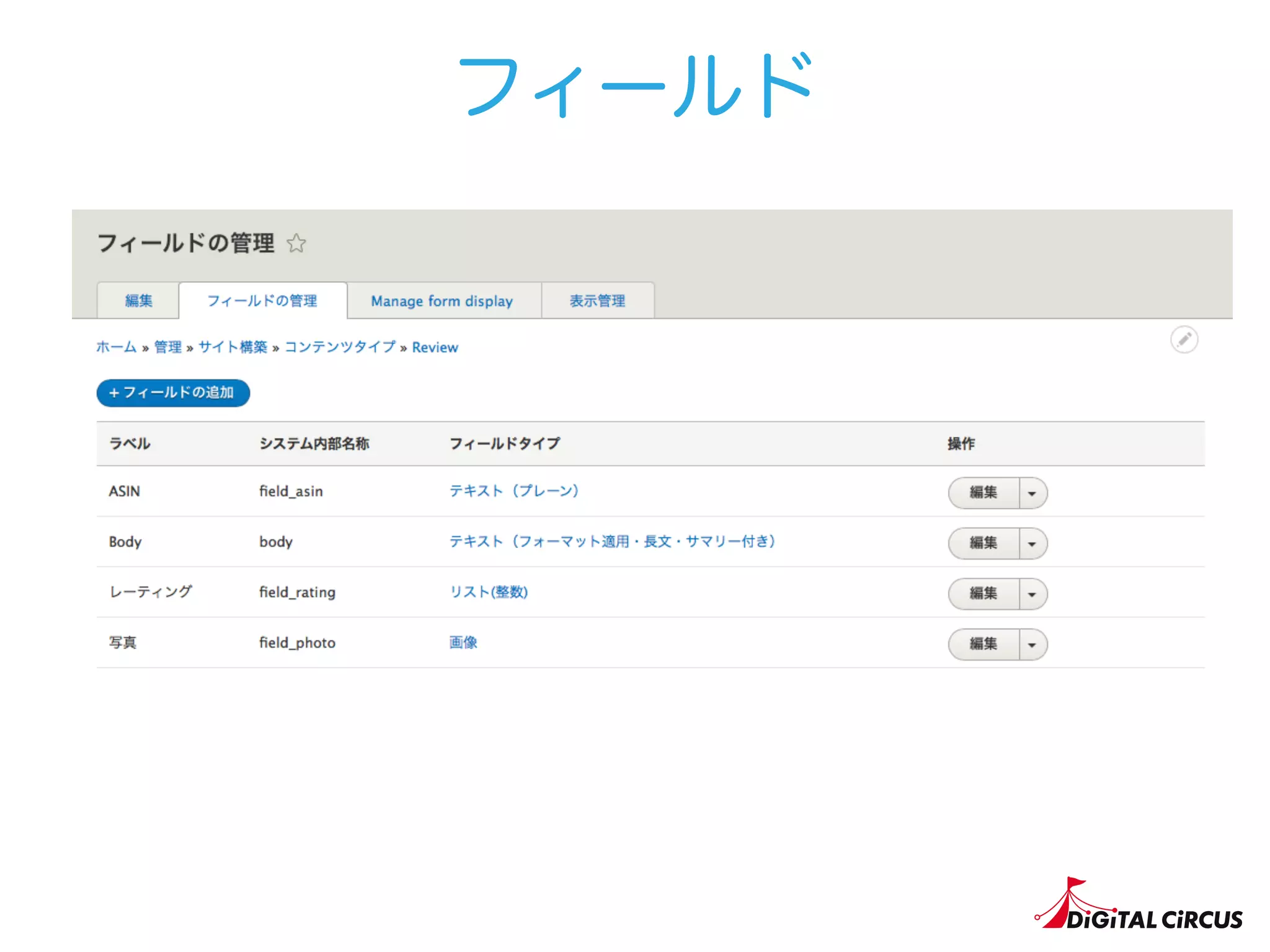The image size is (1270, 952).
Task: Expand the operations dropdown for Body row
Action: tap(1032, 544)
